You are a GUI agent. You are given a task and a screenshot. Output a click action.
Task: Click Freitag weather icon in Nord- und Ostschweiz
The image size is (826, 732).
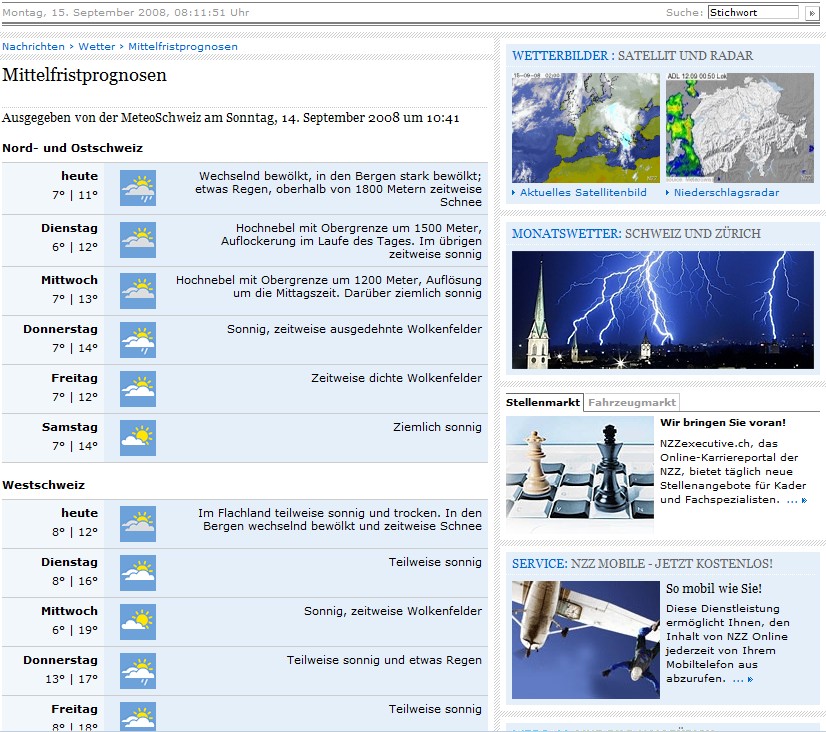tap(138, 389)
